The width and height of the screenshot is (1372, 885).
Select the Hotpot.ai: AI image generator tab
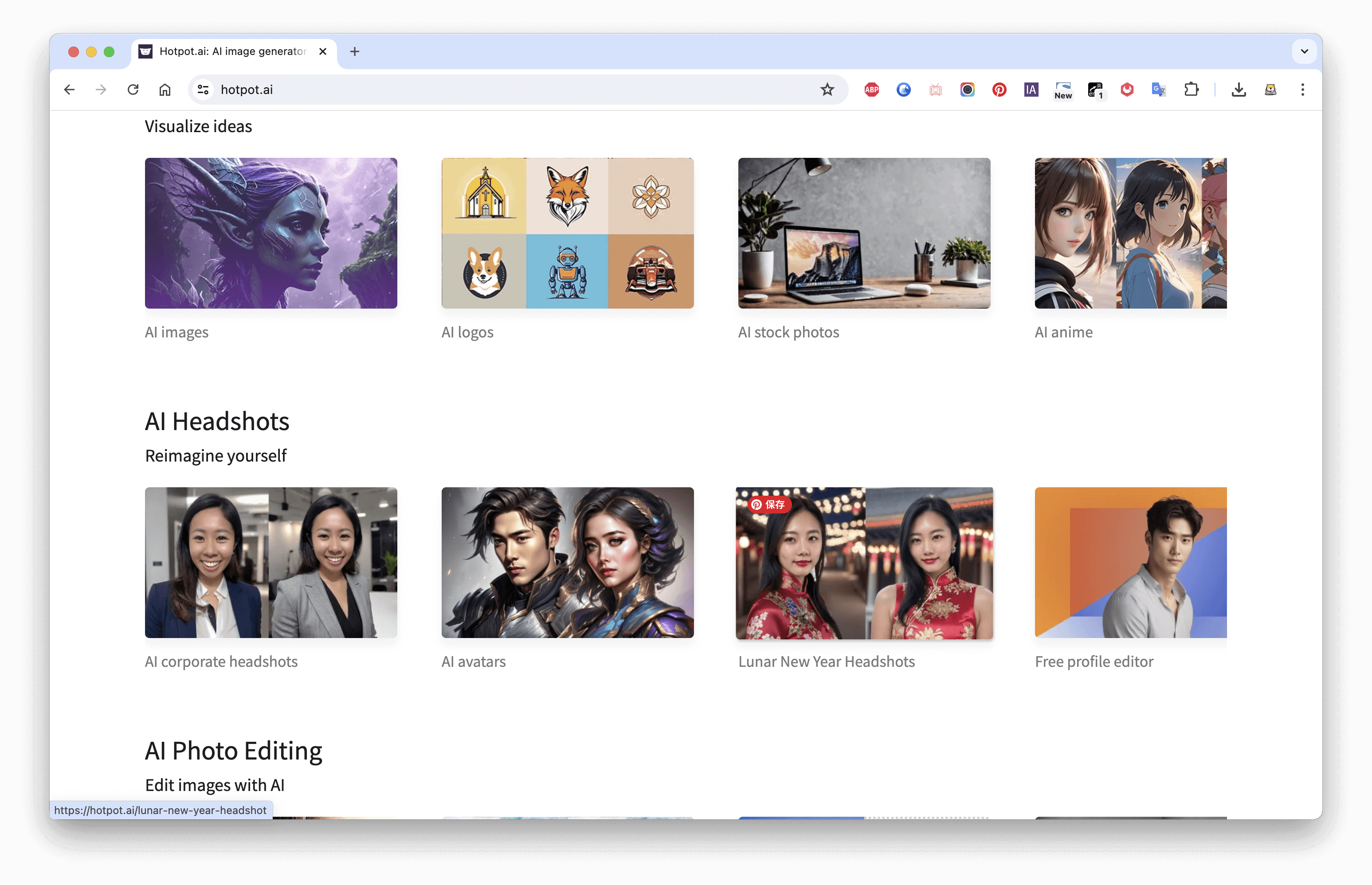coord(233,52)
